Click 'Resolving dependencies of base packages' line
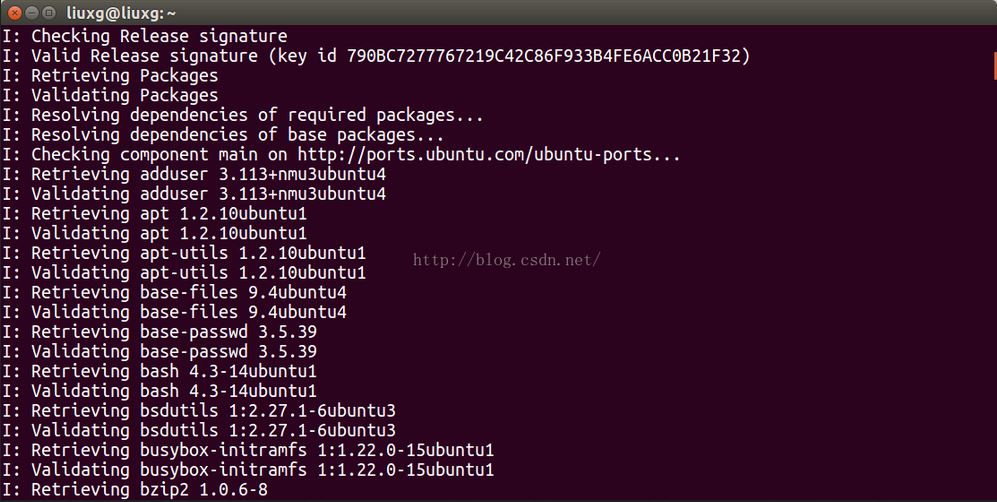Screen dimensions: 997x502 tap(223, 135)
